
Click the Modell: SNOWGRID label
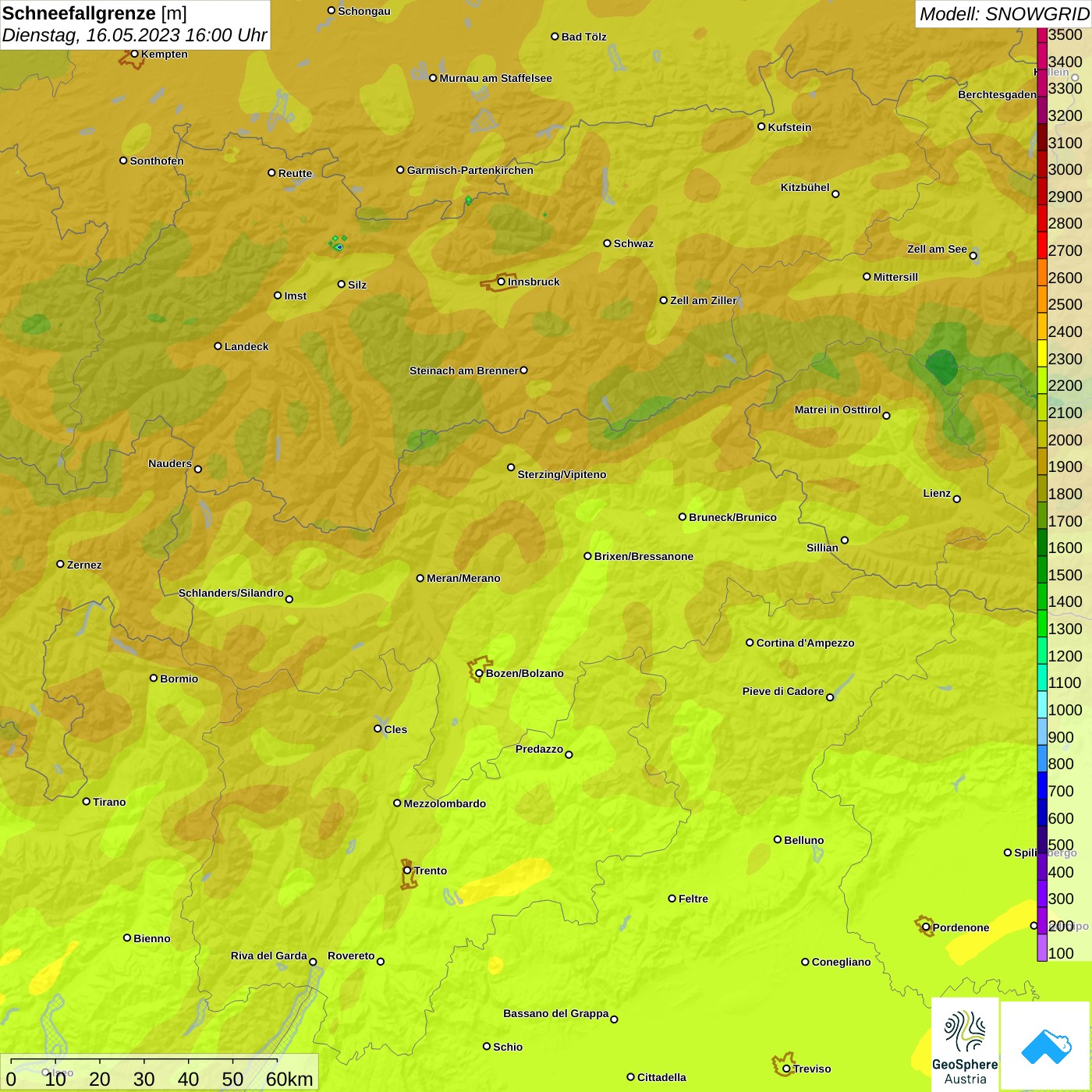click(x=1004, y=14)
